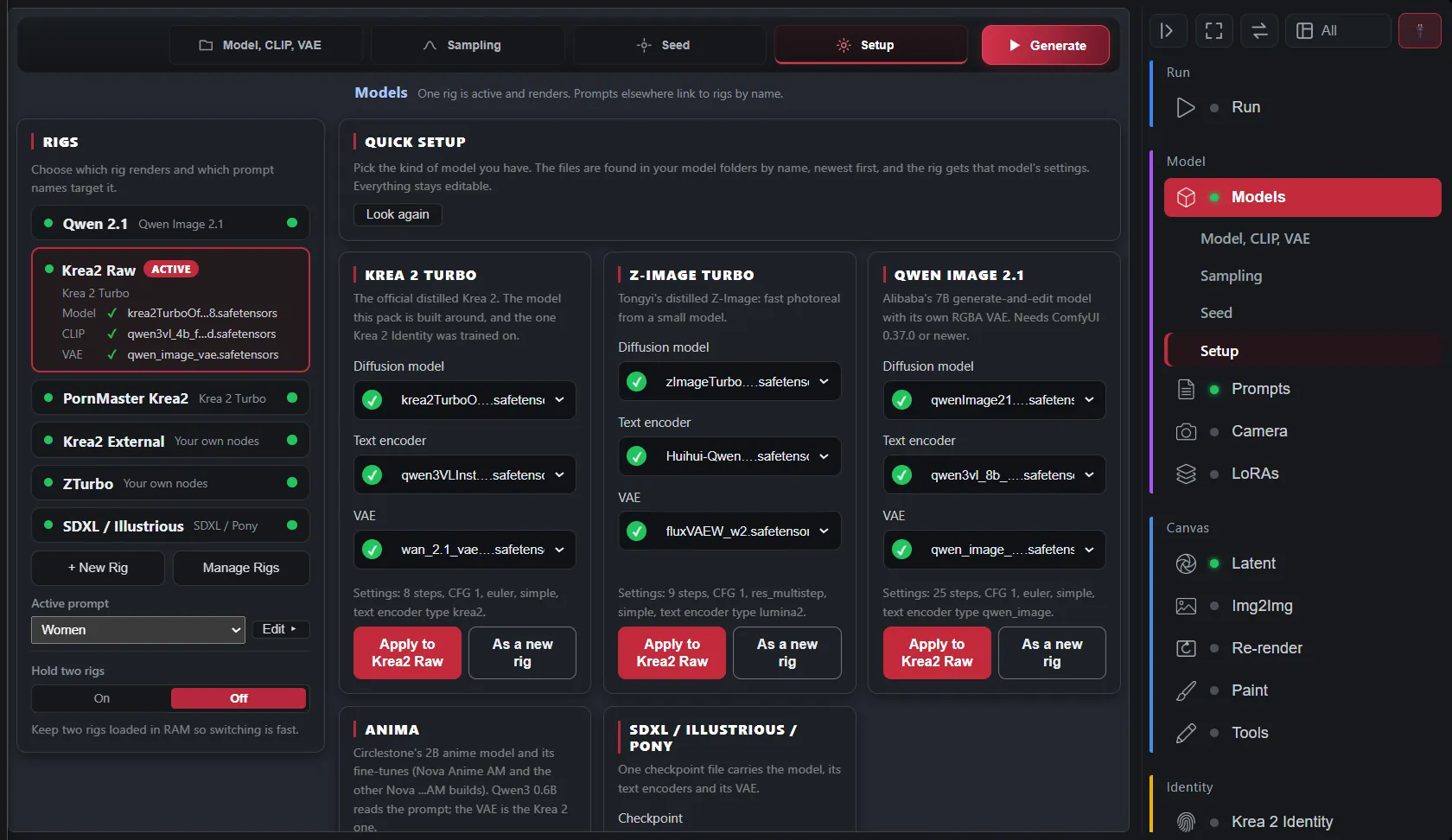
Task: Apply Z-Image Turbo to Krea2 Raw
Action: pyautogui.click(x=672, y=652)
